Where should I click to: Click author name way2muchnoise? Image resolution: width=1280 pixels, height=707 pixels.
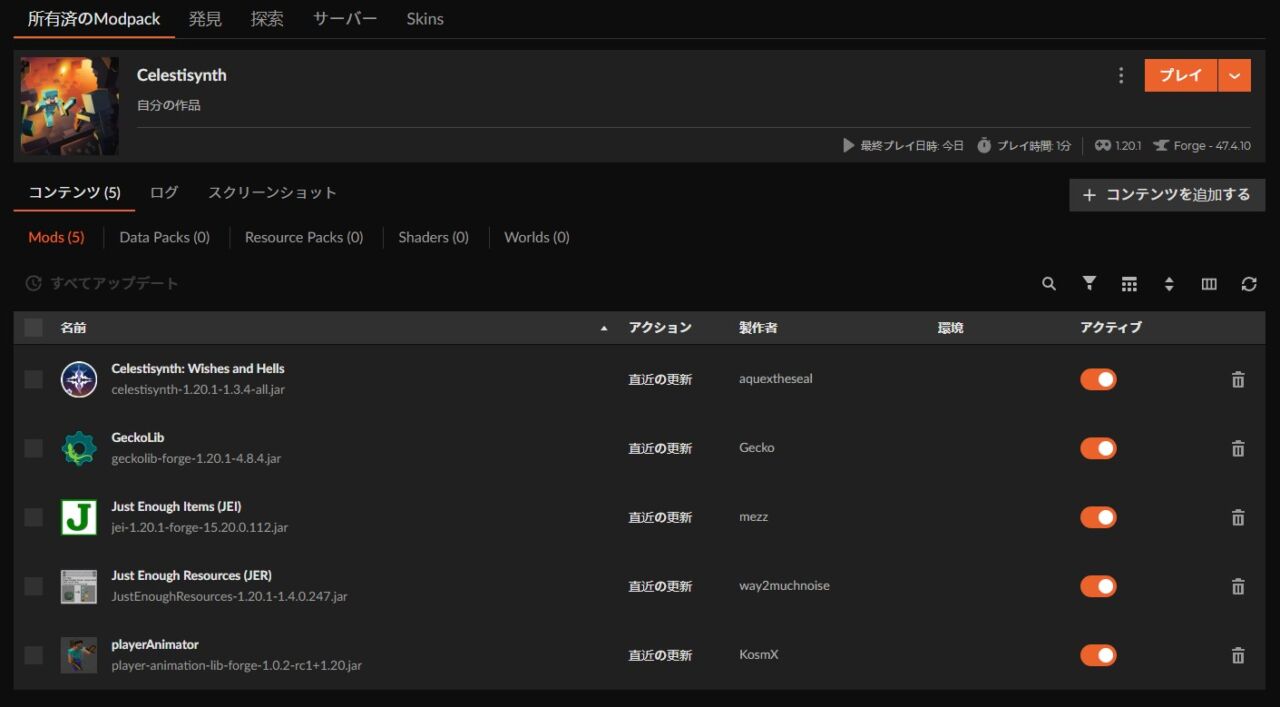[784, 586]
